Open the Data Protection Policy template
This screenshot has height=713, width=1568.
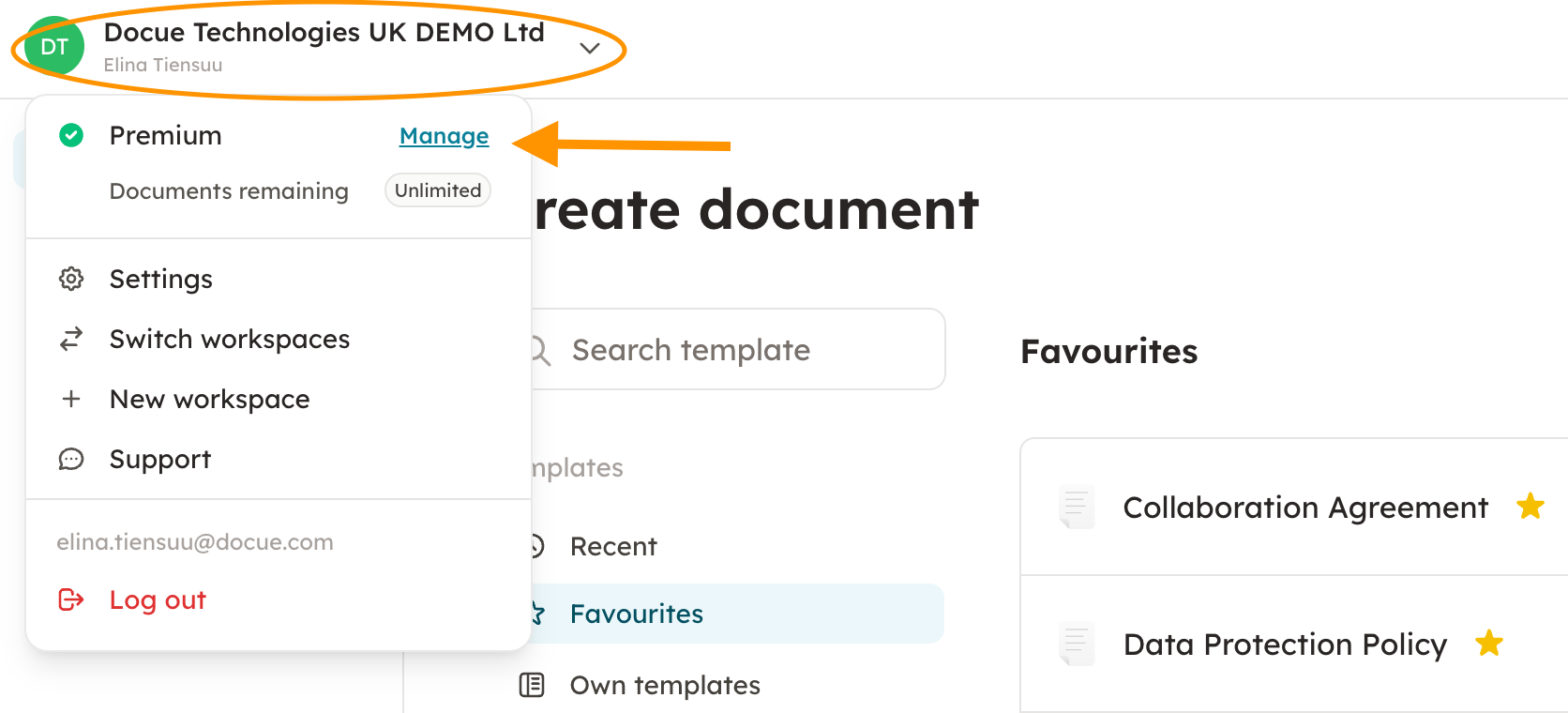click(1285, 645)
